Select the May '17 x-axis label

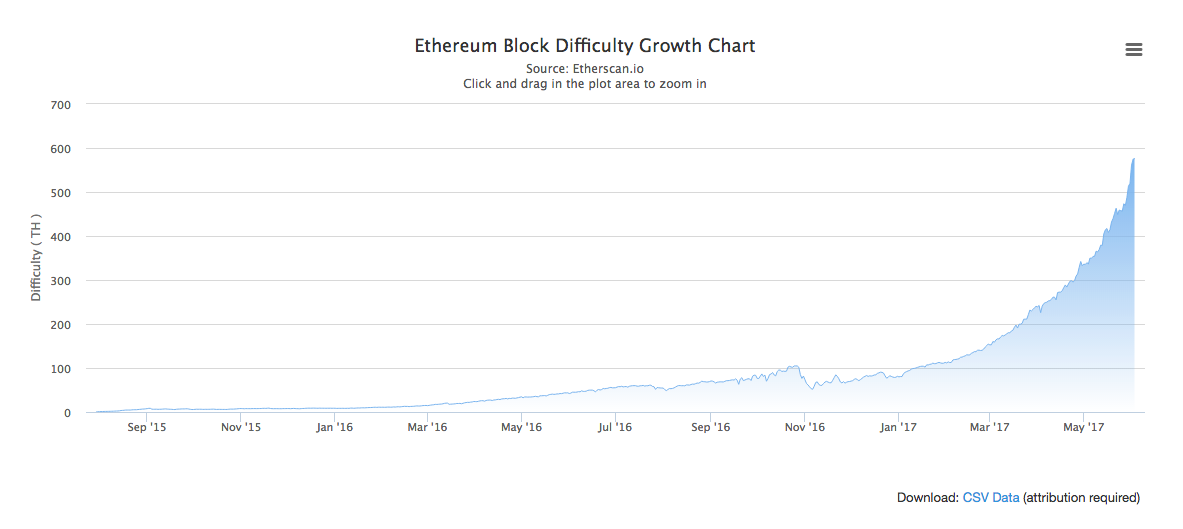pyautogui.click(x=1083, y=428)
